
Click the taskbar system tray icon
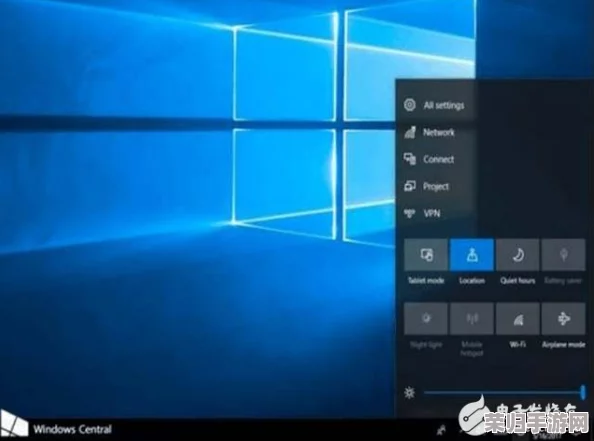coord(441,430)
